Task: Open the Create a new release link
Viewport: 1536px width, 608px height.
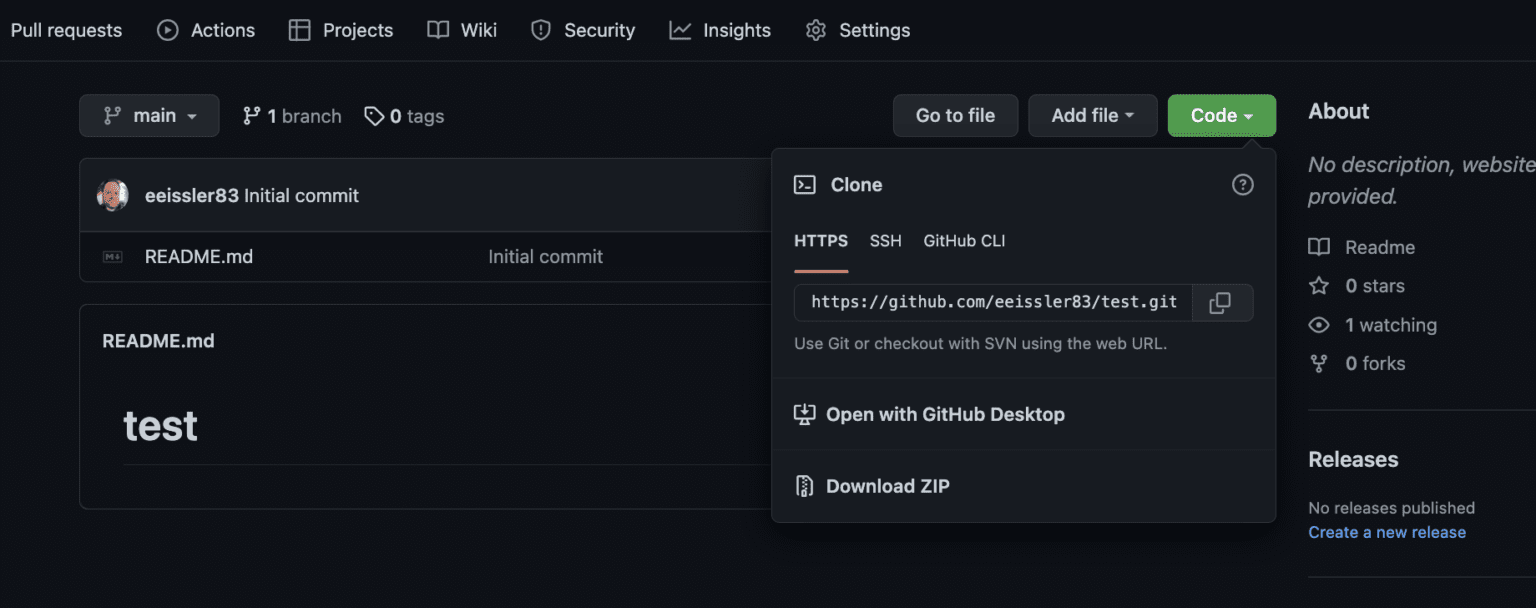Action: click(x=1387, y=532)
